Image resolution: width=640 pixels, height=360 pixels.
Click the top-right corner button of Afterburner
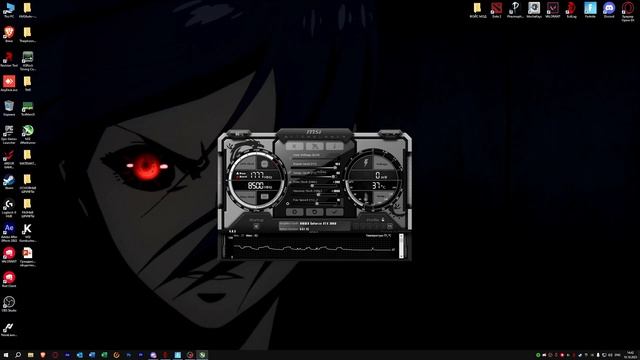tap(390, 134)
